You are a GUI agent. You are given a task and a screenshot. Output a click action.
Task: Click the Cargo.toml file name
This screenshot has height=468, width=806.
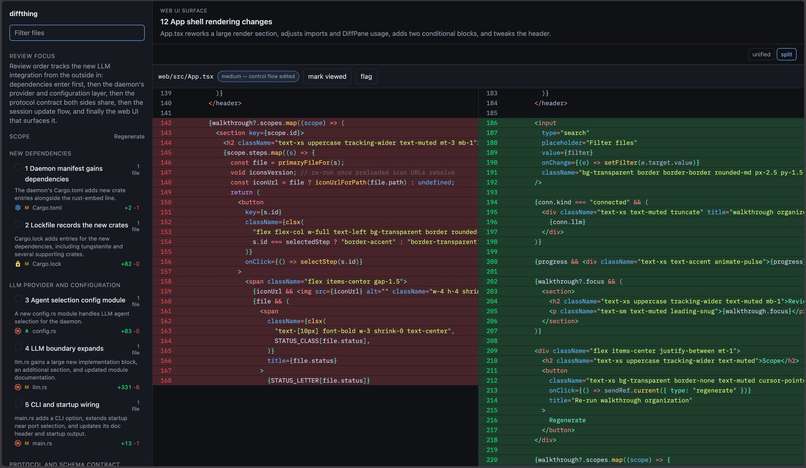coord(47,208)
